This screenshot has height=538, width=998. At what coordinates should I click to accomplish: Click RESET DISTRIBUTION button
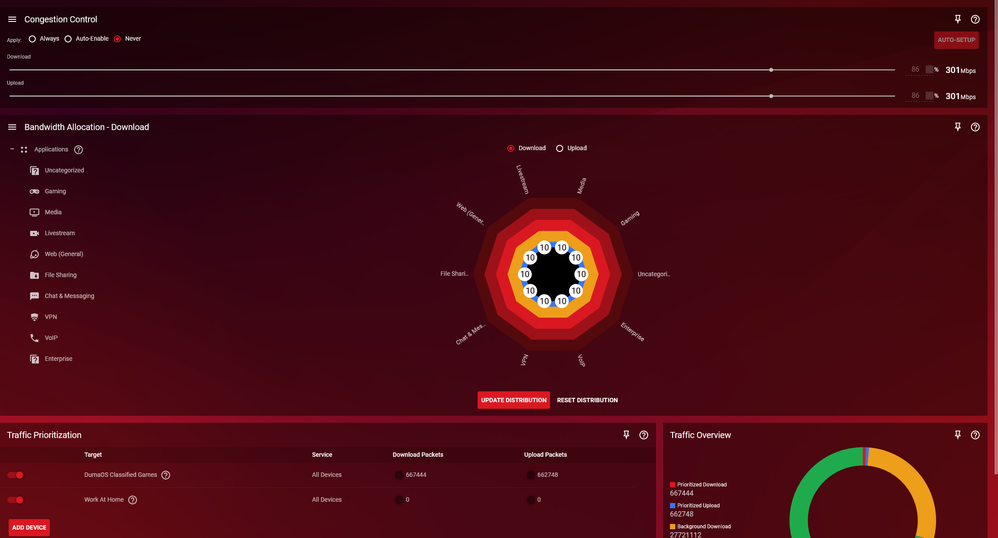tap(587, 400)
